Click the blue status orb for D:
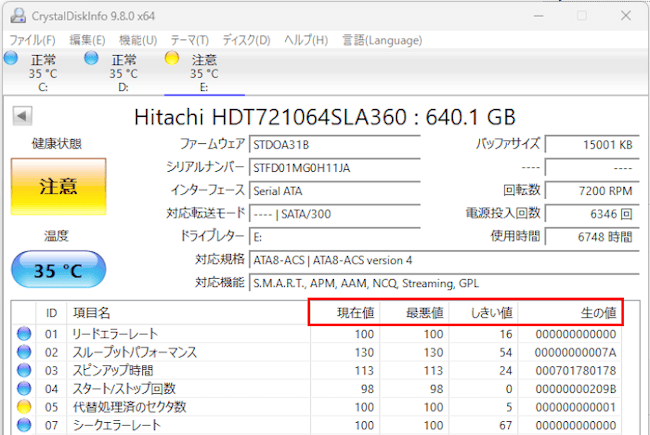This screenshot has height=435, width=650. click(91, 58)
